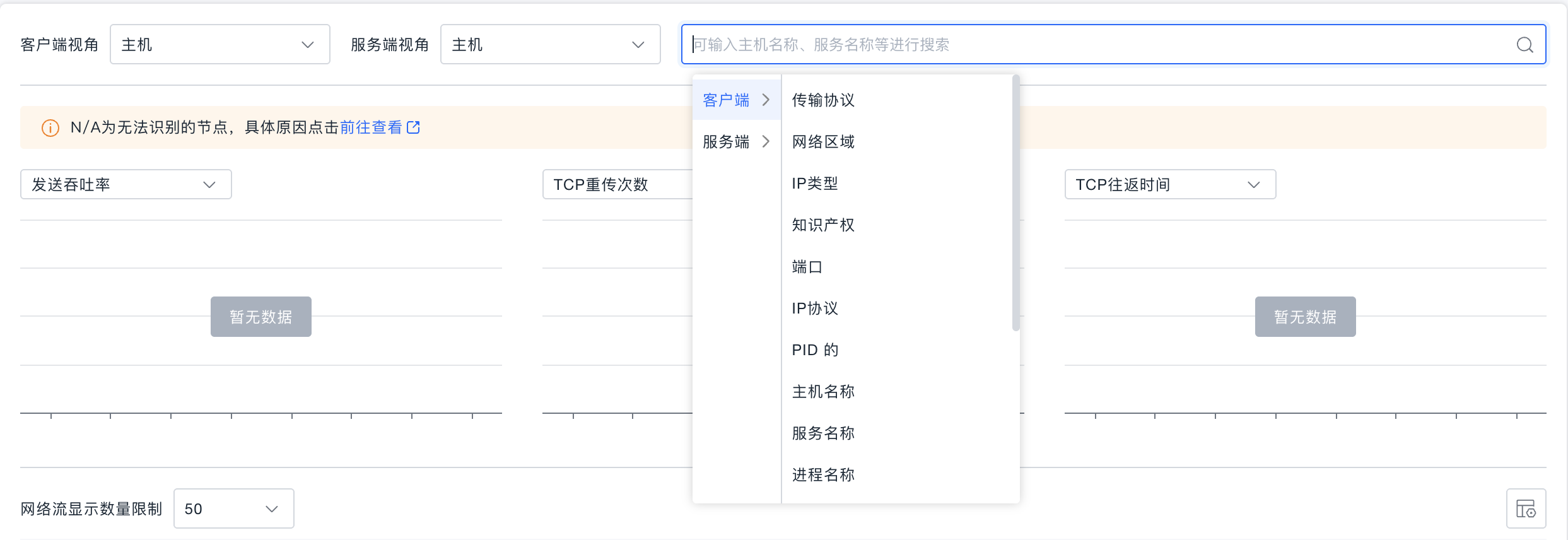Viewport: 1568px width, 540px height.
Task: Pick 主机名称 from the filter list
Action: 823,392
